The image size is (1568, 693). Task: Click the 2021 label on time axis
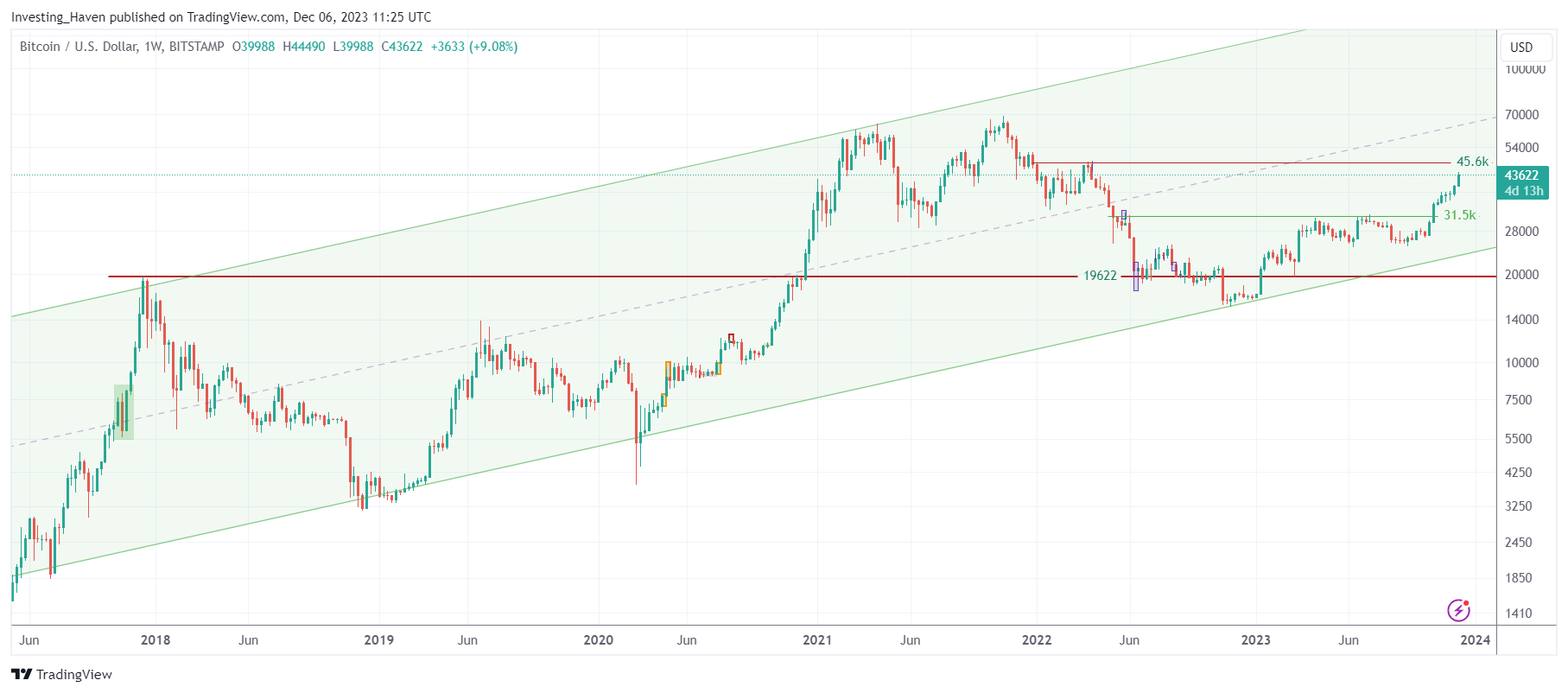coord(817,640)
